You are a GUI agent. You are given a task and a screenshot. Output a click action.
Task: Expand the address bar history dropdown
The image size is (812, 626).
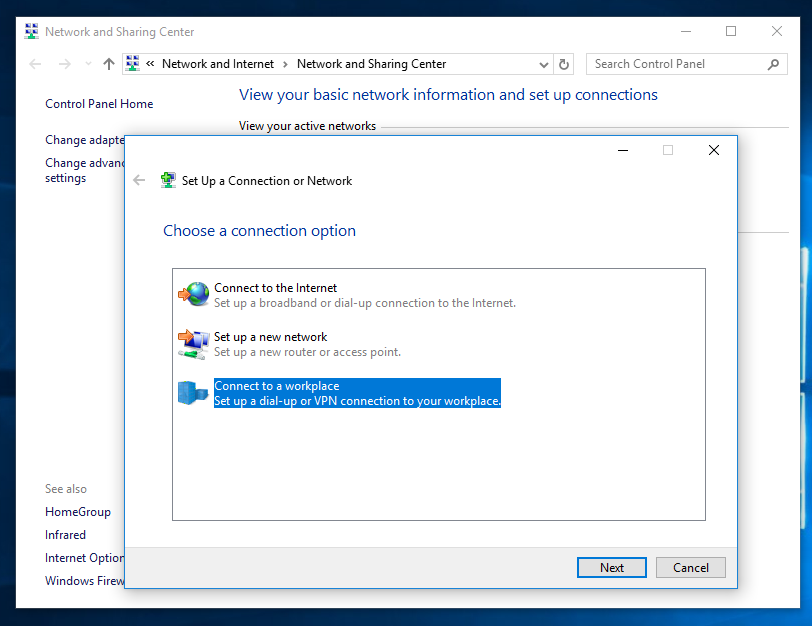[x=543, y=65]
